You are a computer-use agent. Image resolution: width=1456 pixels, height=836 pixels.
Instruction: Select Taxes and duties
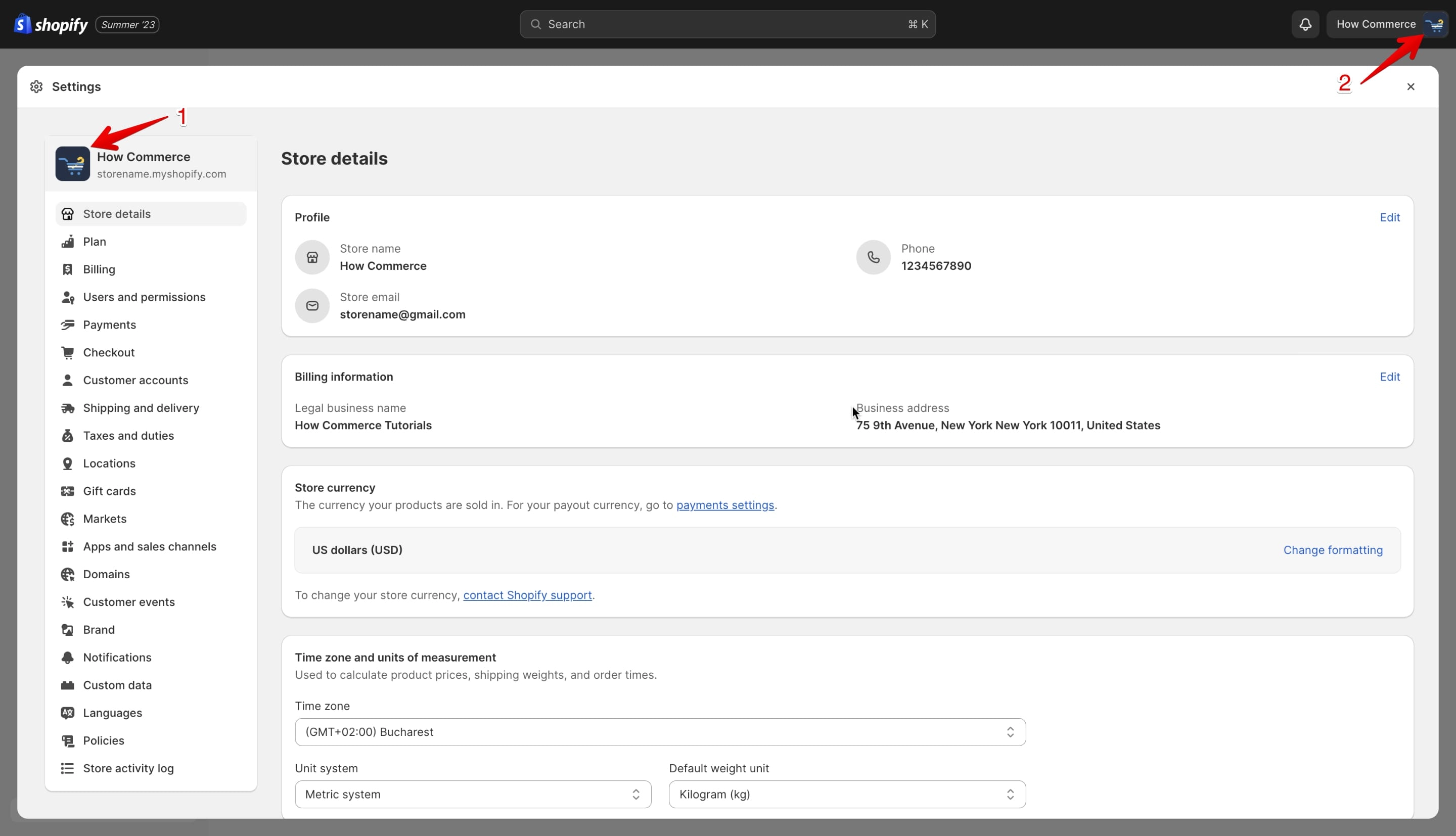(151, 435)
